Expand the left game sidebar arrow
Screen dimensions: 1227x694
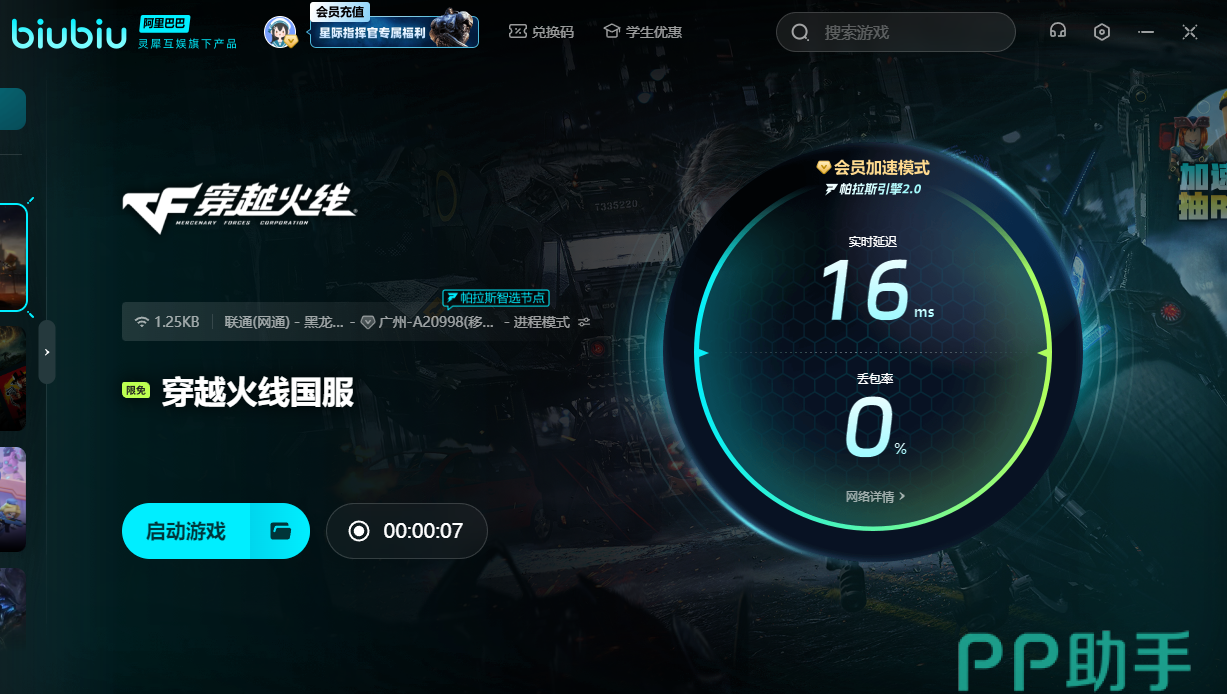coord(47,352)
